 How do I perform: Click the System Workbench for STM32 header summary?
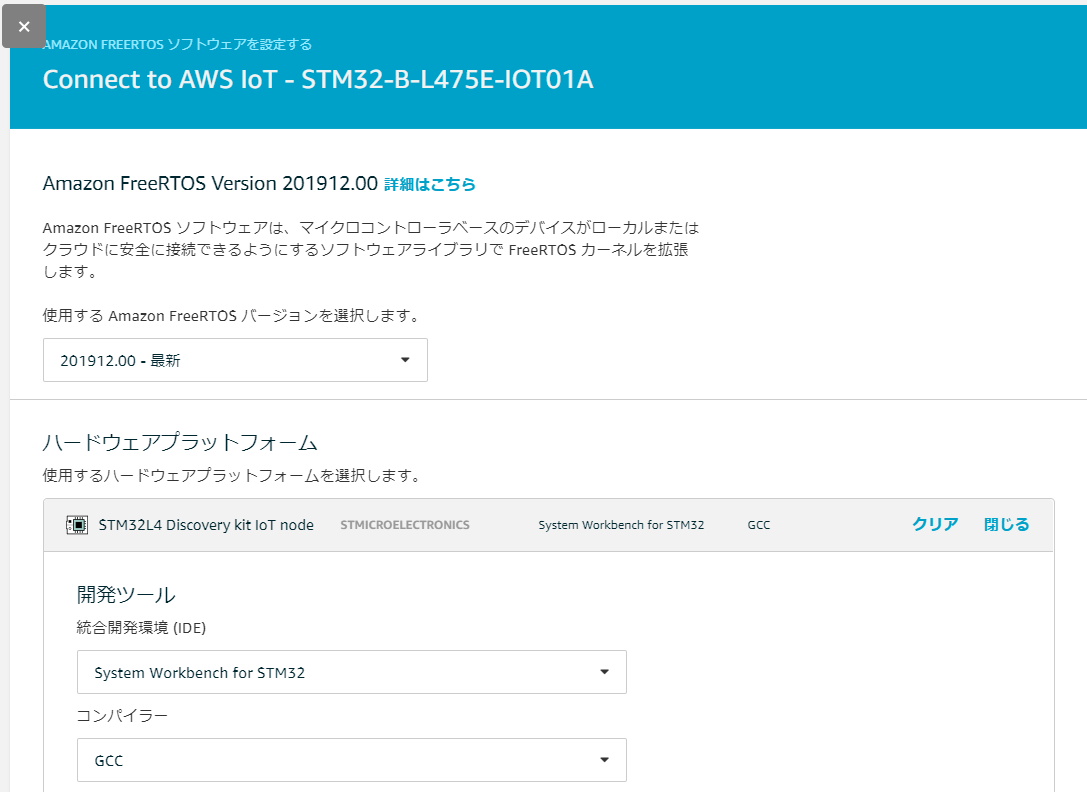click(x=621, y=525)
